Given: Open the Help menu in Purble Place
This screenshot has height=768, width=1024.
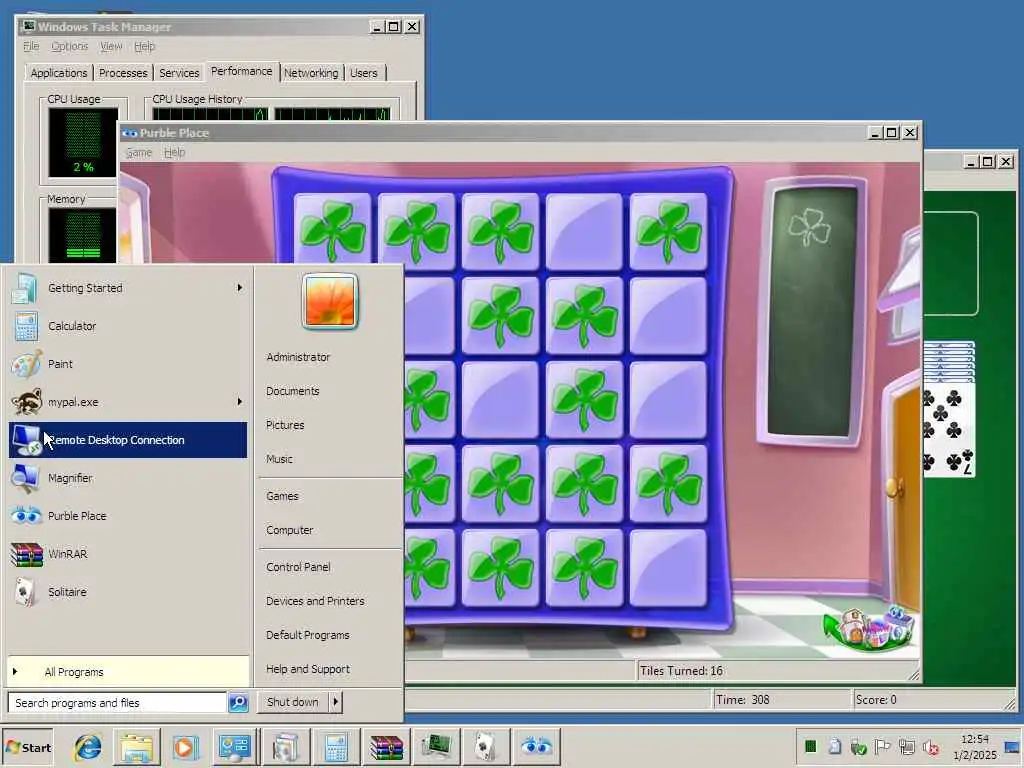Looking at the screenshot, I should click(x=174, y=152).
